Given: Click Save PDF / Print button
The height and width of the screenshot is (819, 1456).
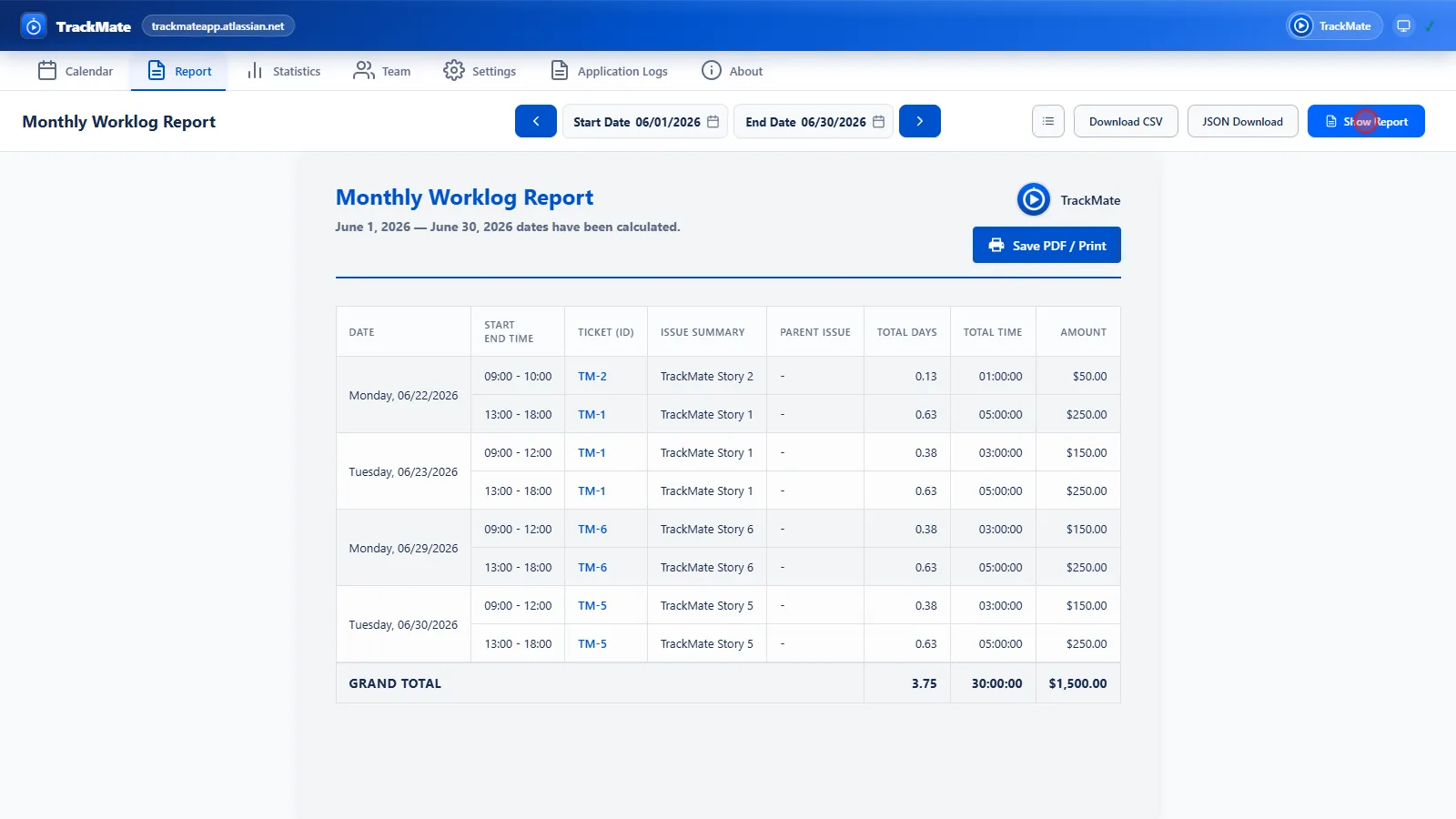Looking at the screenshot, I should tap(1046, 245).
